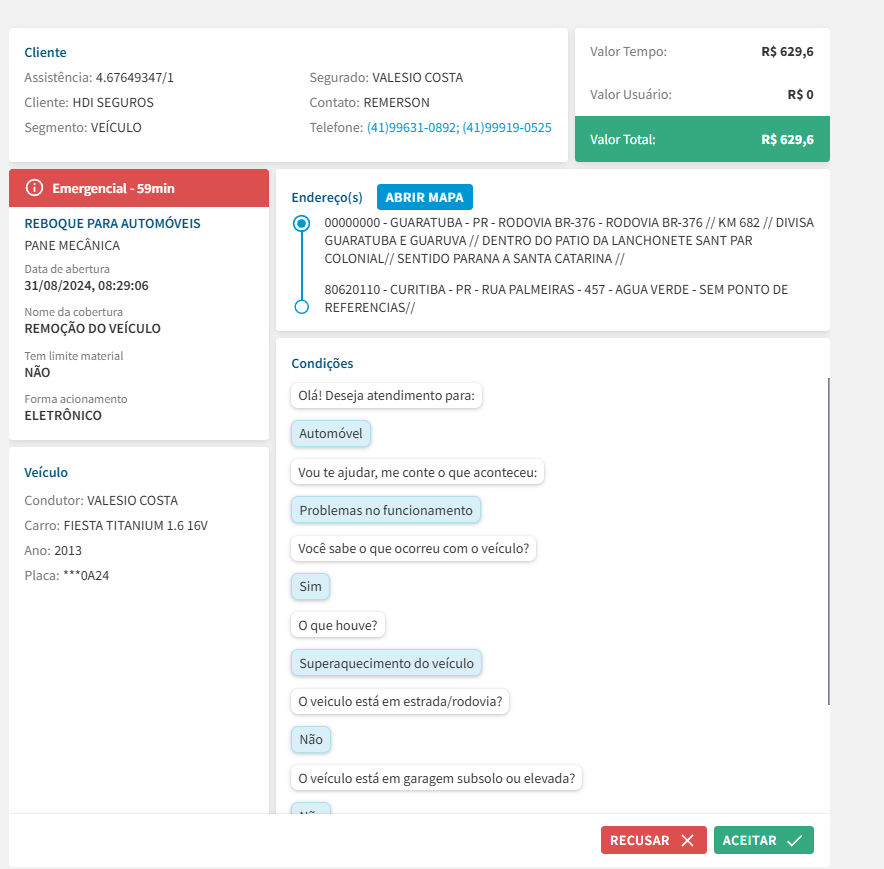Screen dimensions: 884x869
Task: Click the Guaratuba BR-376 origin address text
Action: (568, 240)
